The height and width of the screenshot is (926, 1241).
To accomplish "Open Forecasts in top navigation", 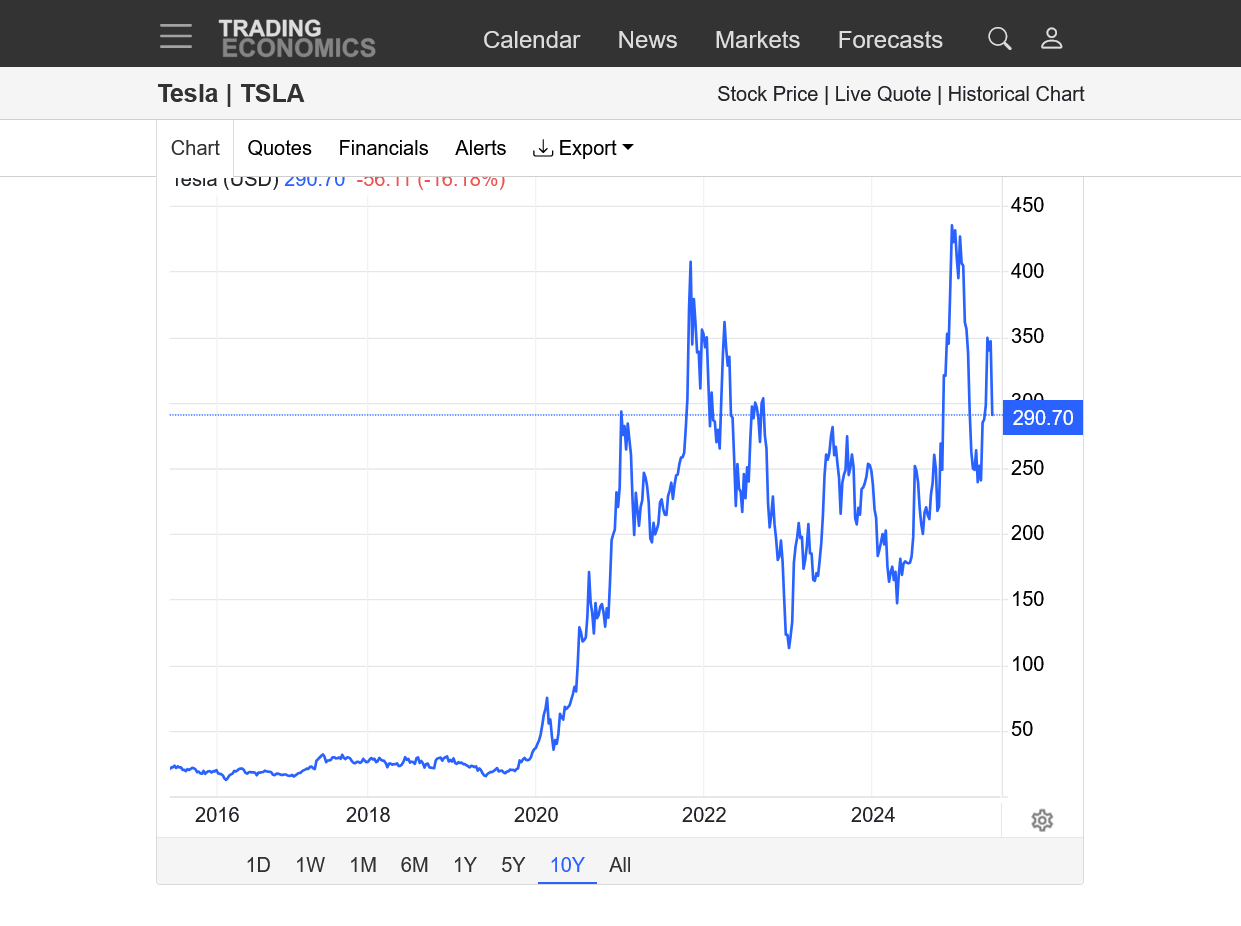I will 890,39.
